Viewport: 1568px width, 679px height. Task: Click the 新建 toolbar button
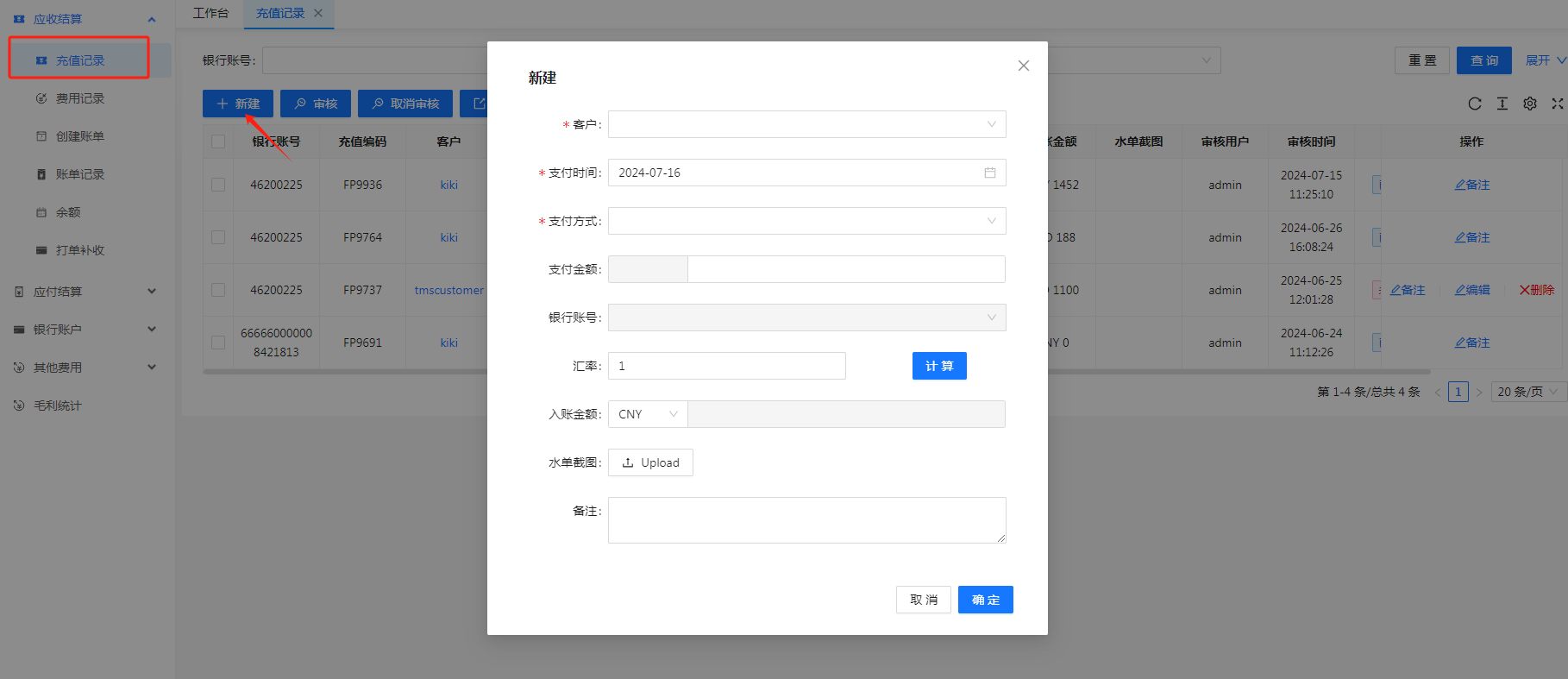(x=238, y=104)
